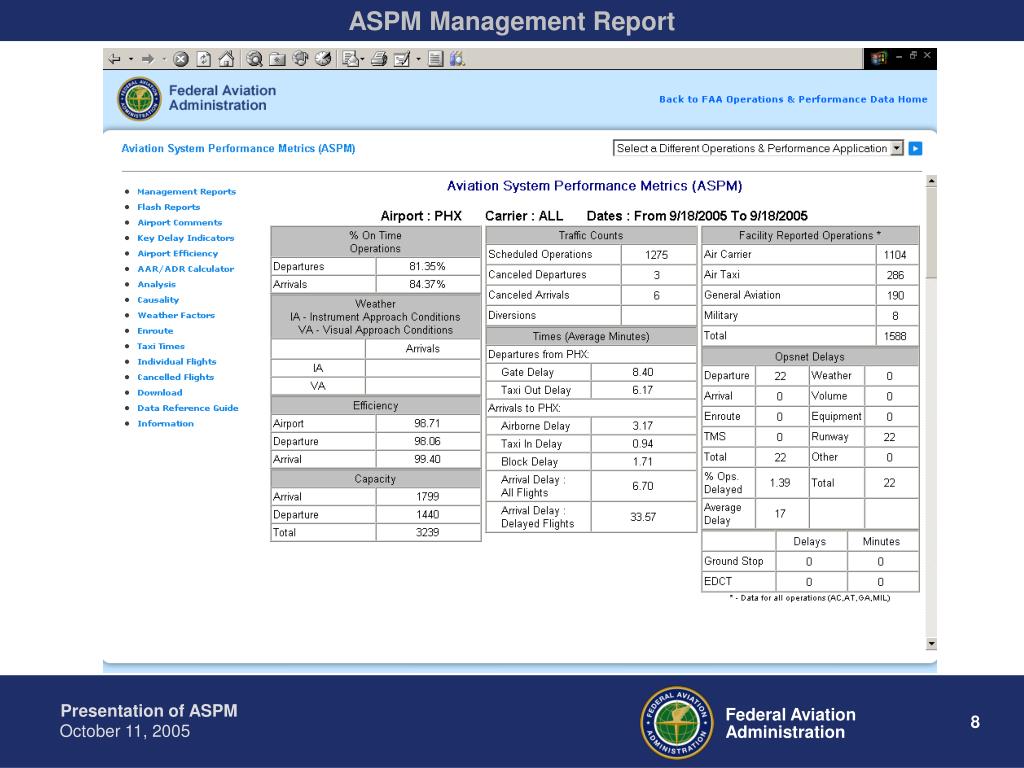Expand the Mail icon dropdown arrow
Image resolution: width=1024 pixels, height=768 pixels.
point(362,59)
